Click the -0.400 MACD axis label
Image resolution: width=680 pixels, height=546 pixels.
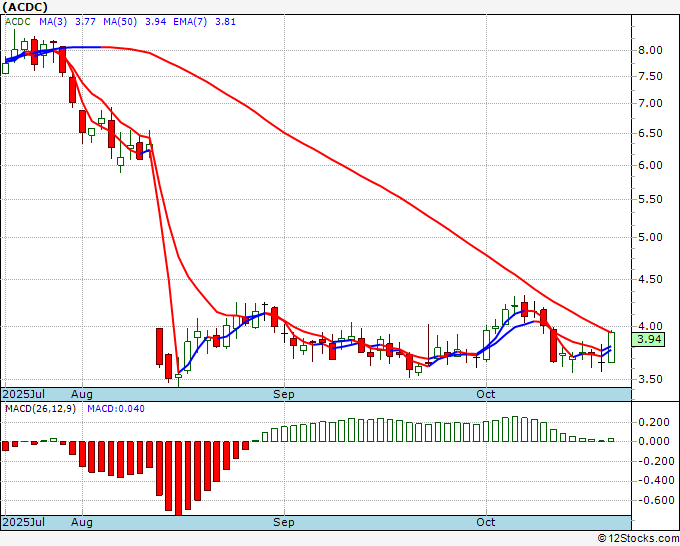pyautogui.click(x=656, y=481)
